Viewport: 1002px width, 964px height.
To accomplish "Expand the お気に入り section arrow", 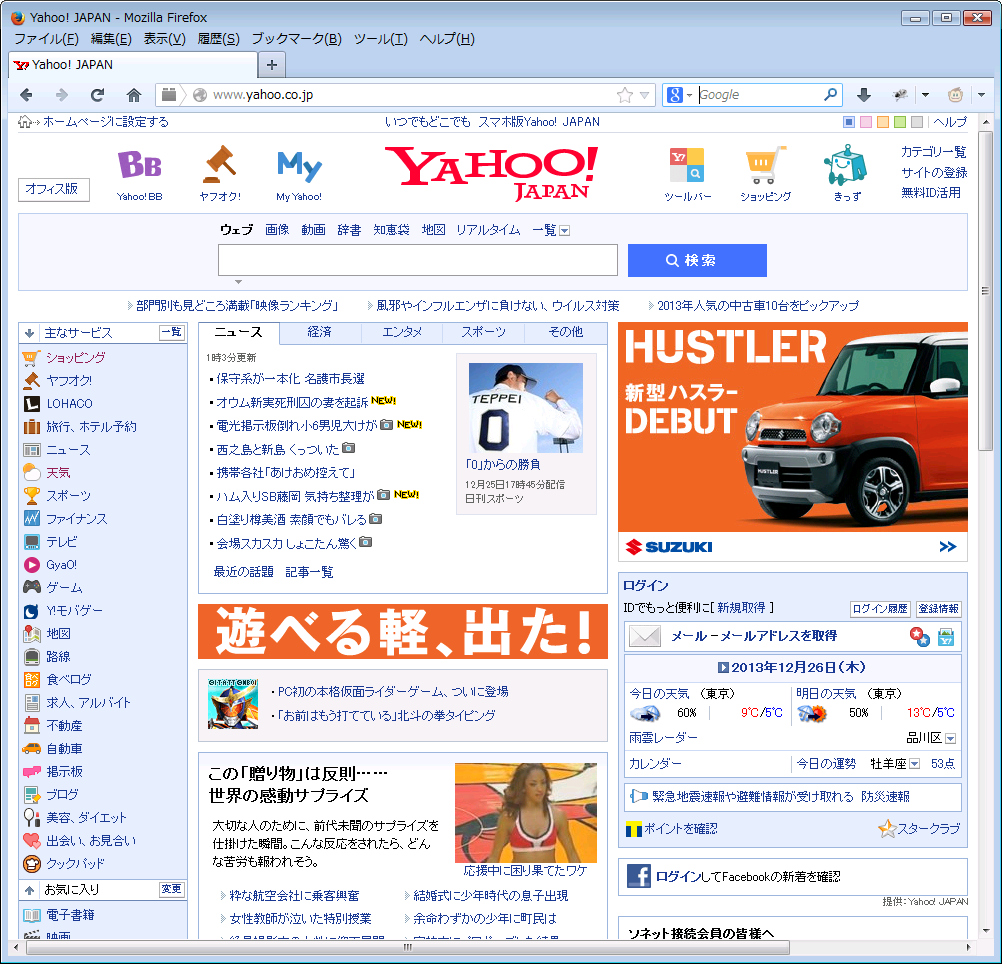I will pyautogui.click(x=29, y=889).
